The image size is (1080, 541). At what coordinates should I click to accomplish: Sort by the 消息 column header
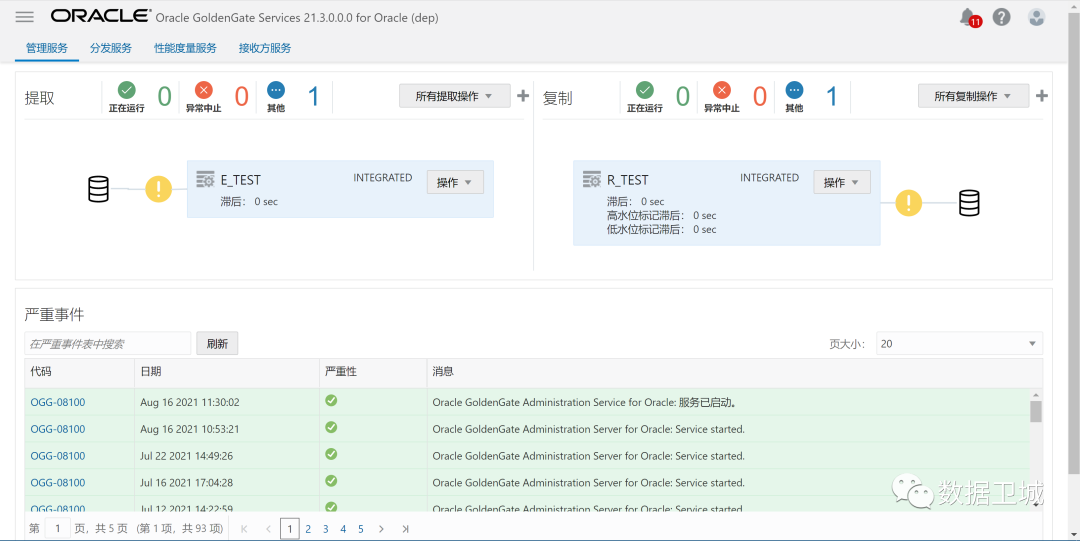(734, 372)
